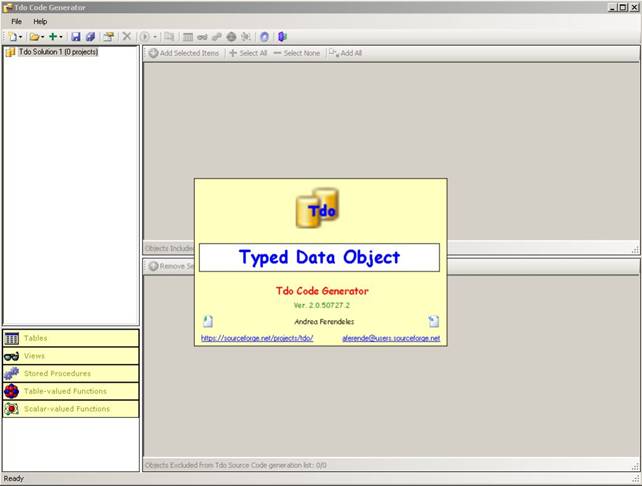This screenshot has height=486, width=642.
Task: Click the Properties window toolbar icon
Action: click(x=109, y=37)
